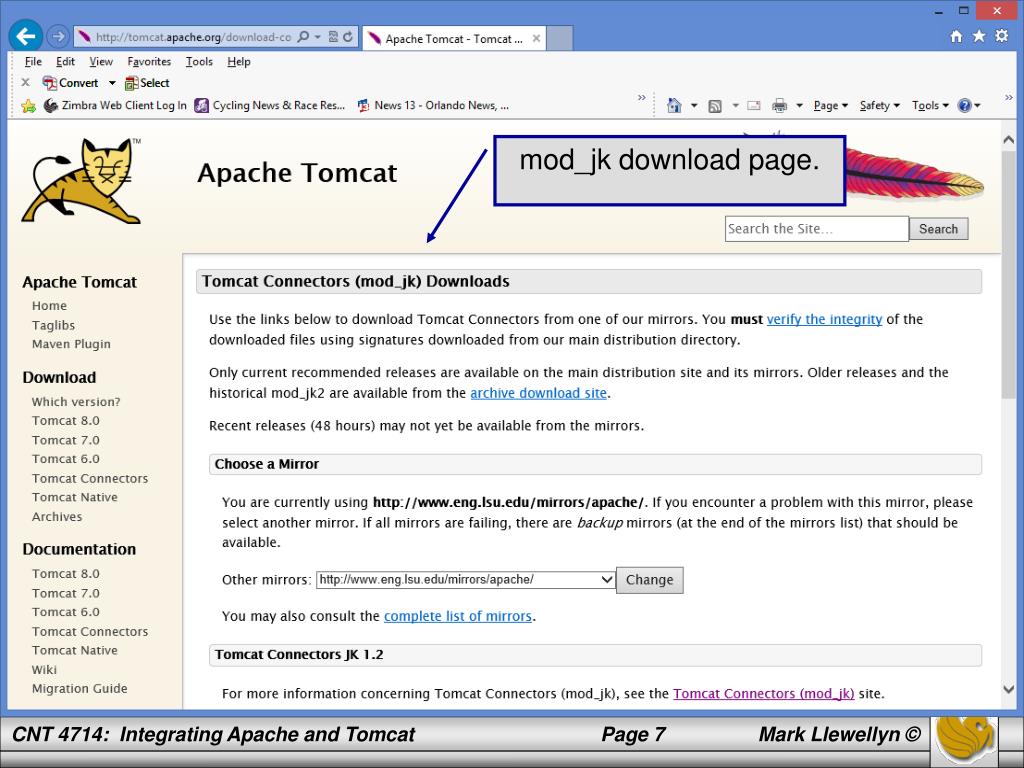The width and height of the screenshot is (1024, 768).
Task: Click the Change mirror button
Action: (650, 580)
